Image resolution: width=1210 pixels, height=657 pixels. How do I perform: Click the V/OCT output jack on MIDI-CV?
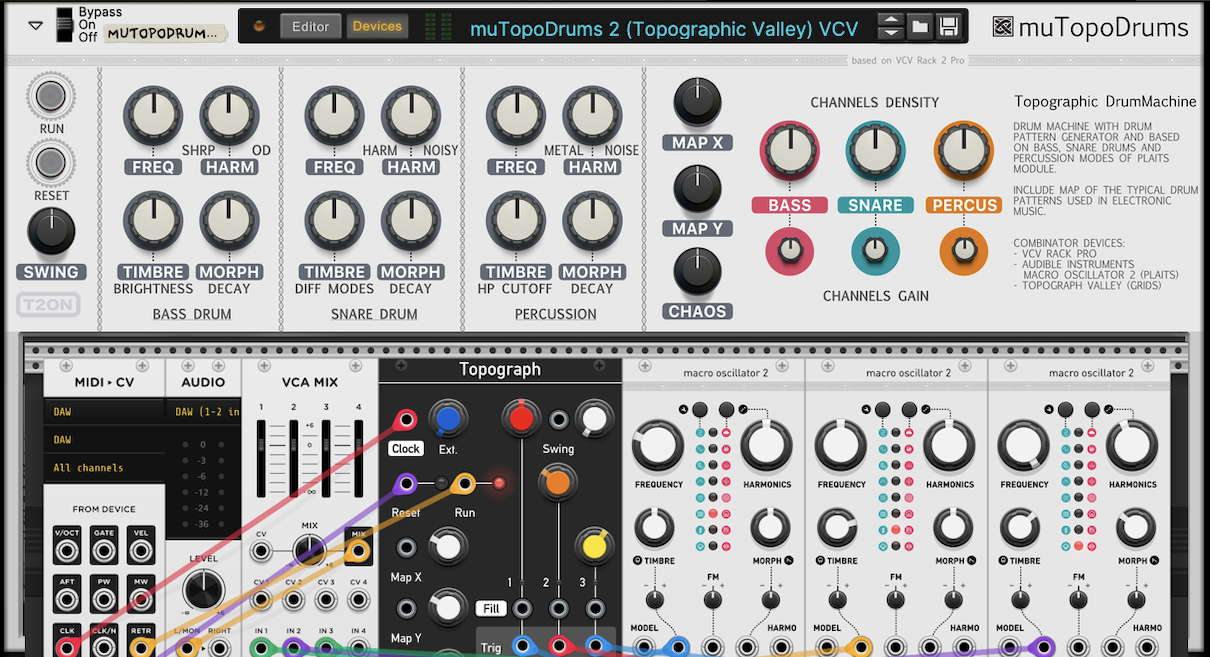[67, 551]
